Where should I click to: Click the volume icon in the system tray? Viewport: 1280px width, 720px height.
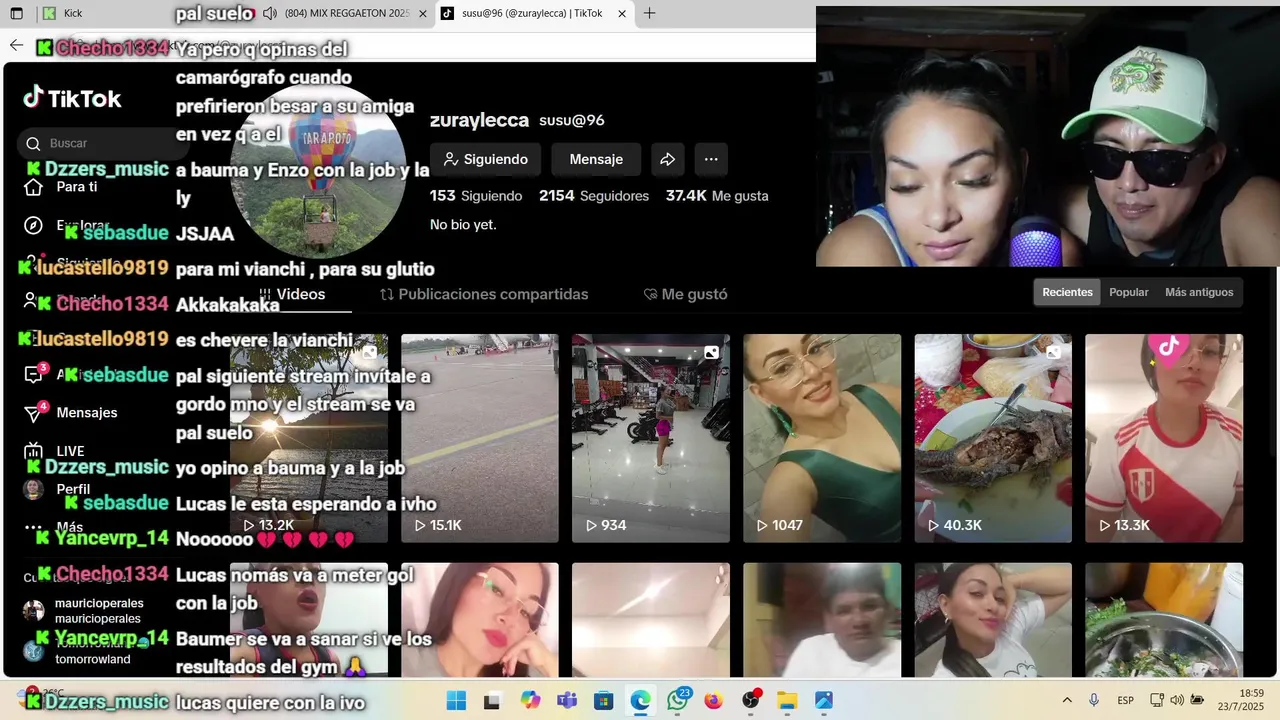[1177, 700]
